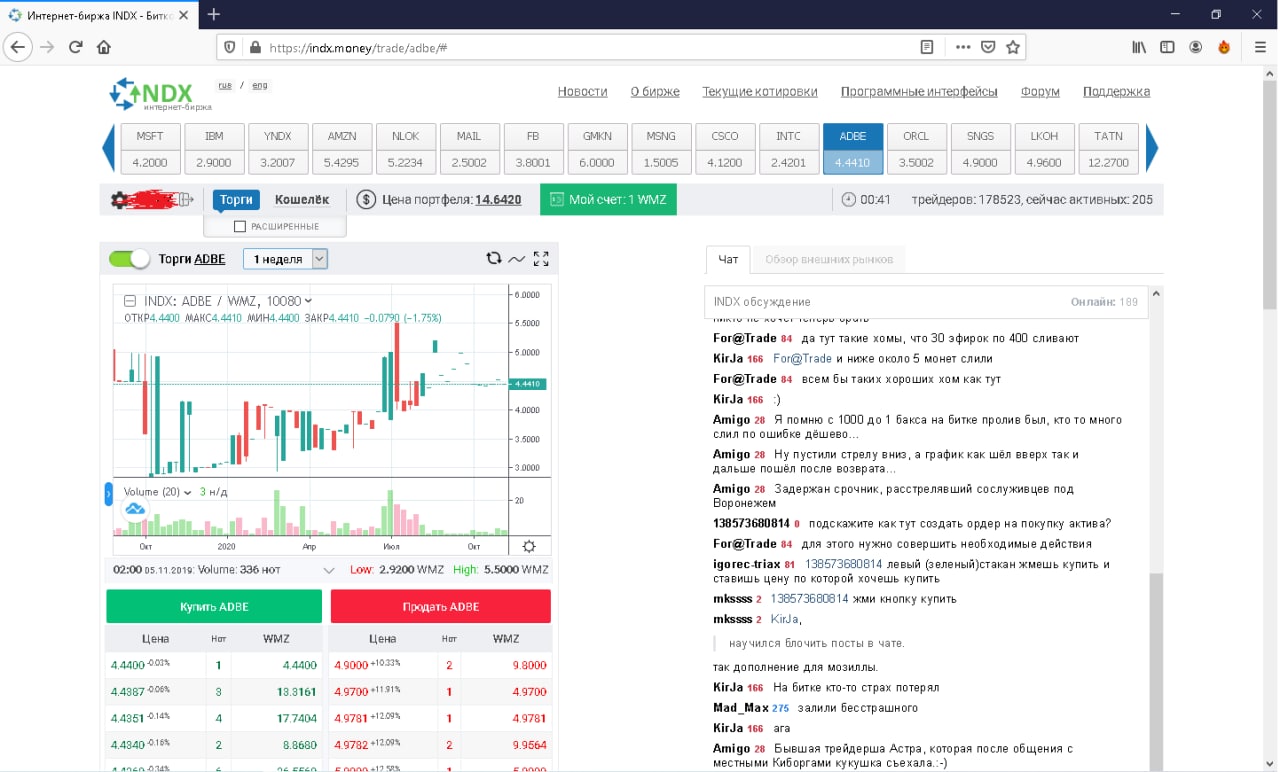Click the logout door icon
The height and width of the screenshot is (772, 1280).
coord(185,200)
